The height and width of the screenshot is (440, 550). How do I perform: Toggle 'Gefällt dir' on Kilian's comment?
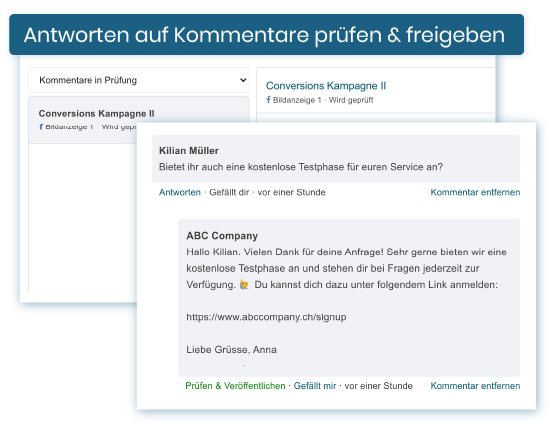pos(229,192)
